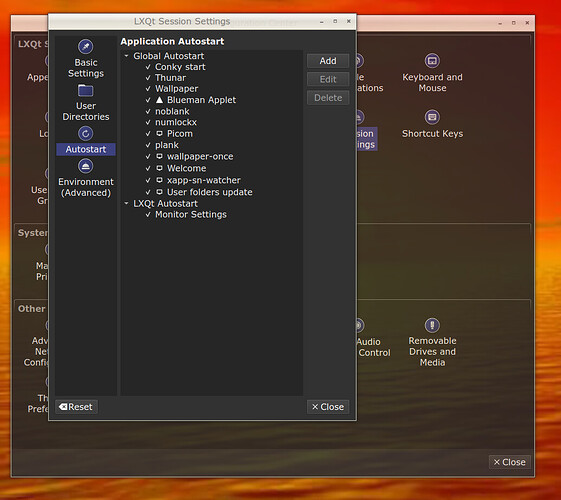The width and height of the screenshot is (561, 500).
Task: Close the Session Settings dialog via Close button
Action: [x=328, y=407]
